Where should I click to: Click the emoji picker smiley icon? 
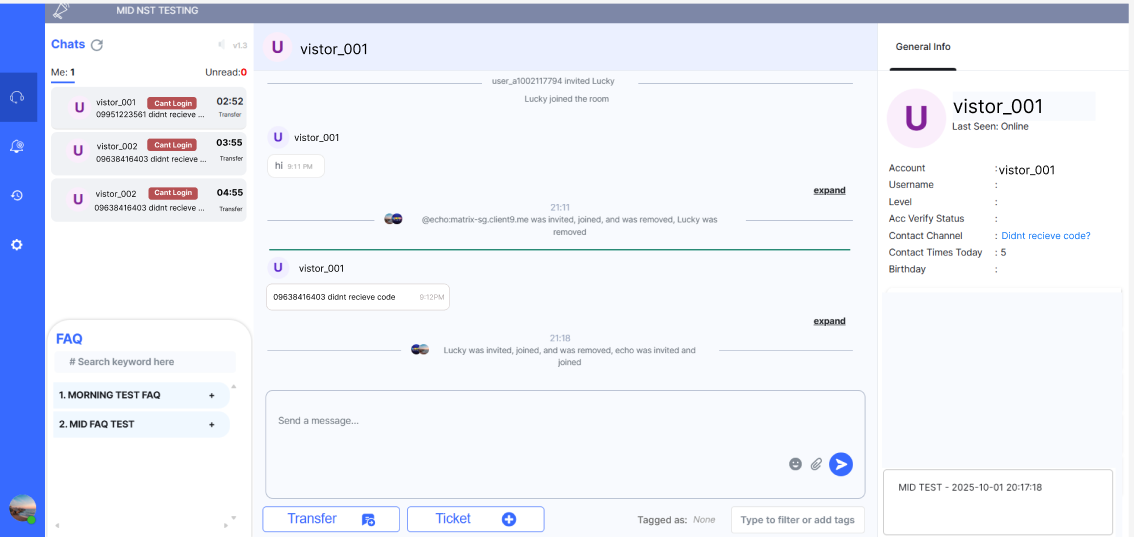point(795,464)
